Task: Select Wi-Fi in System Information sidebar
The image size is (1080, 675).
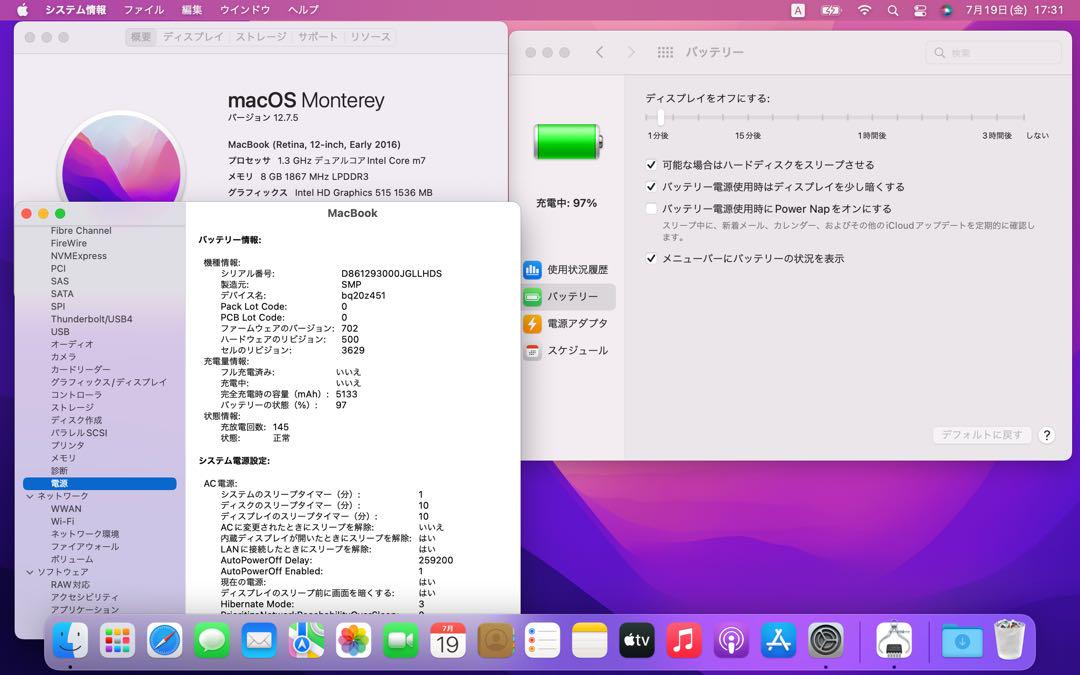Action: pyautogui.click(x=63, y=521)
